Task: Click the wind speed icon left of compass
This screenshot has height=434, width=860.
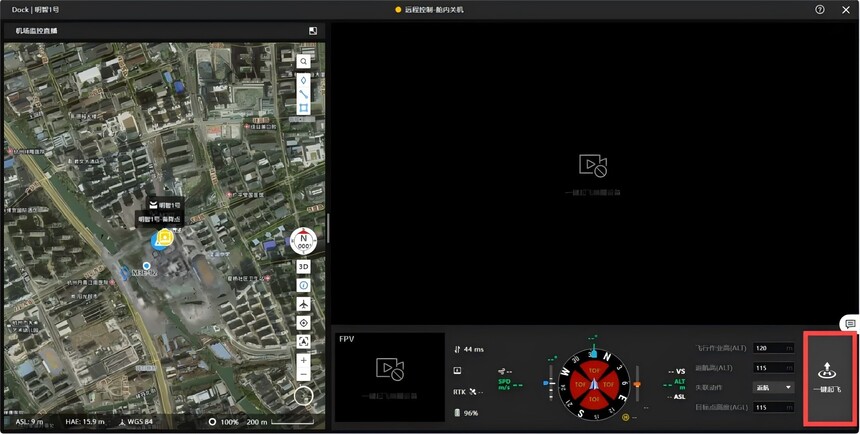Action: 502,371
